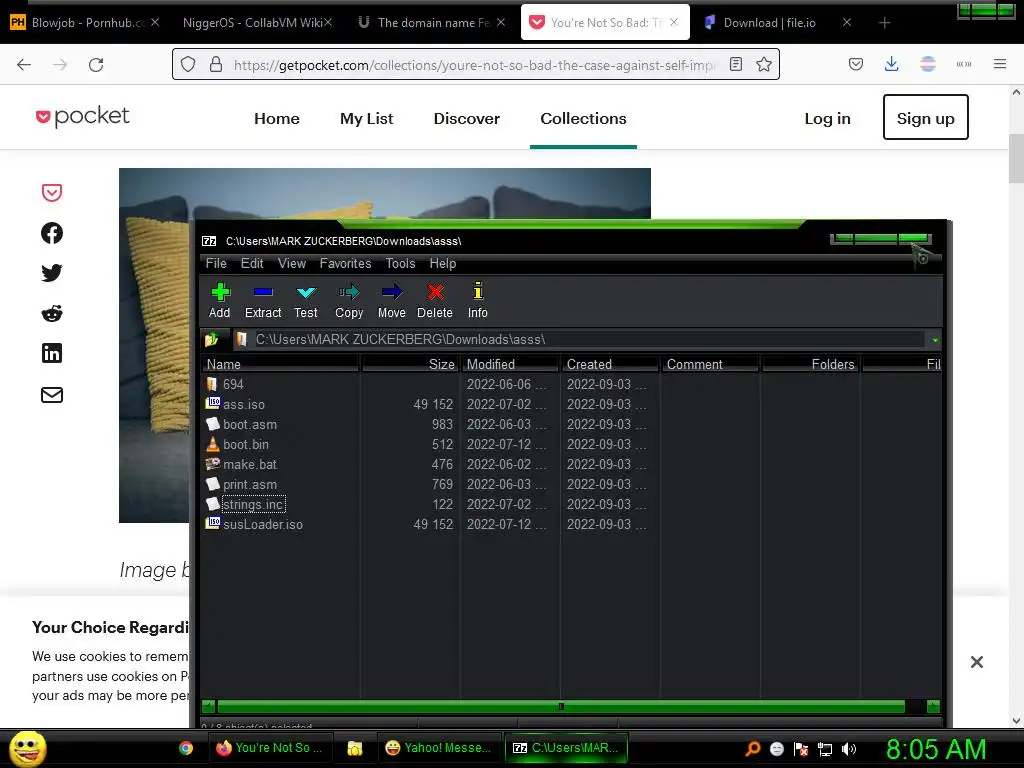Save page with Pocket toolbar icon
This screenshot has width=1024, height=768.
[856, 64]
